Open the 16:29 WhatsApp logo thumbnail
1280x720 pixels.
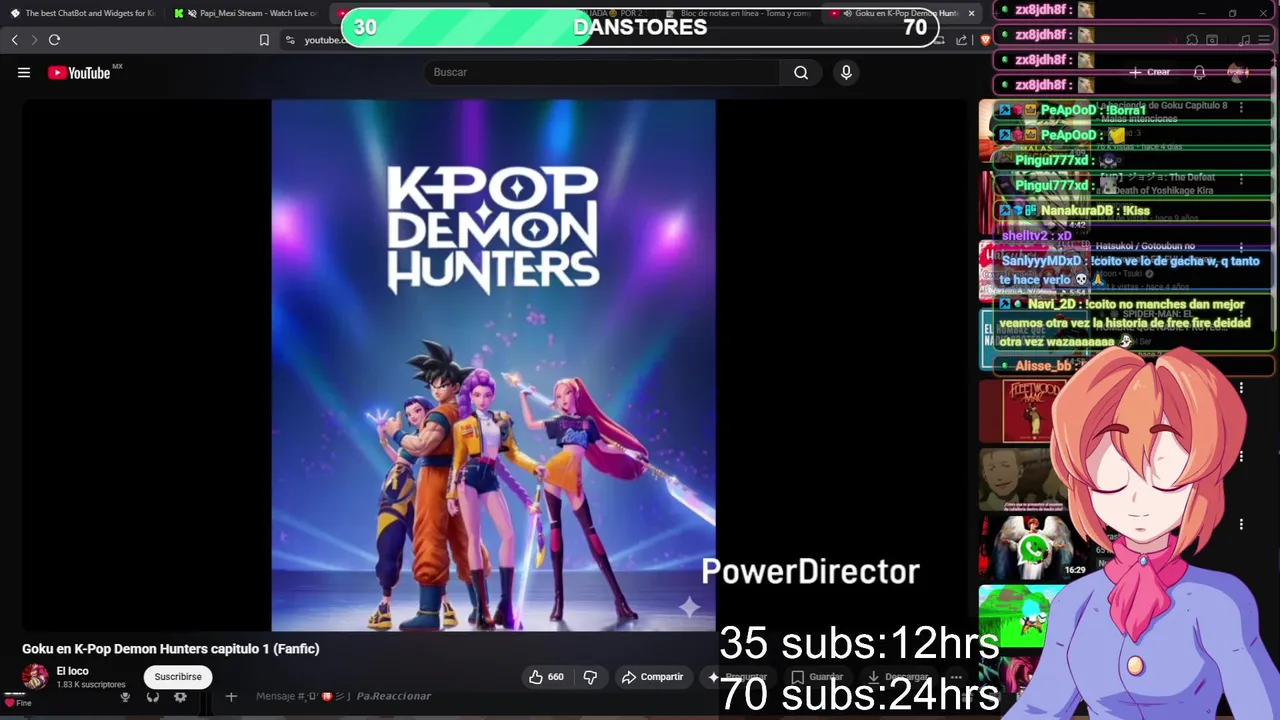(1033, 546)
